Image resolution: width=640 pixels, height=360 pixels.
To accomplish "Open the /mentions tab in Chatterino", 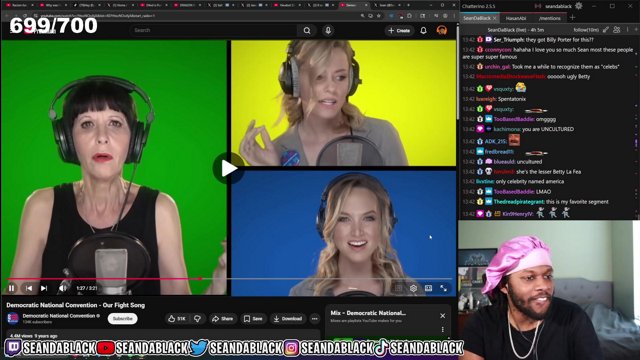I will 549,18.
